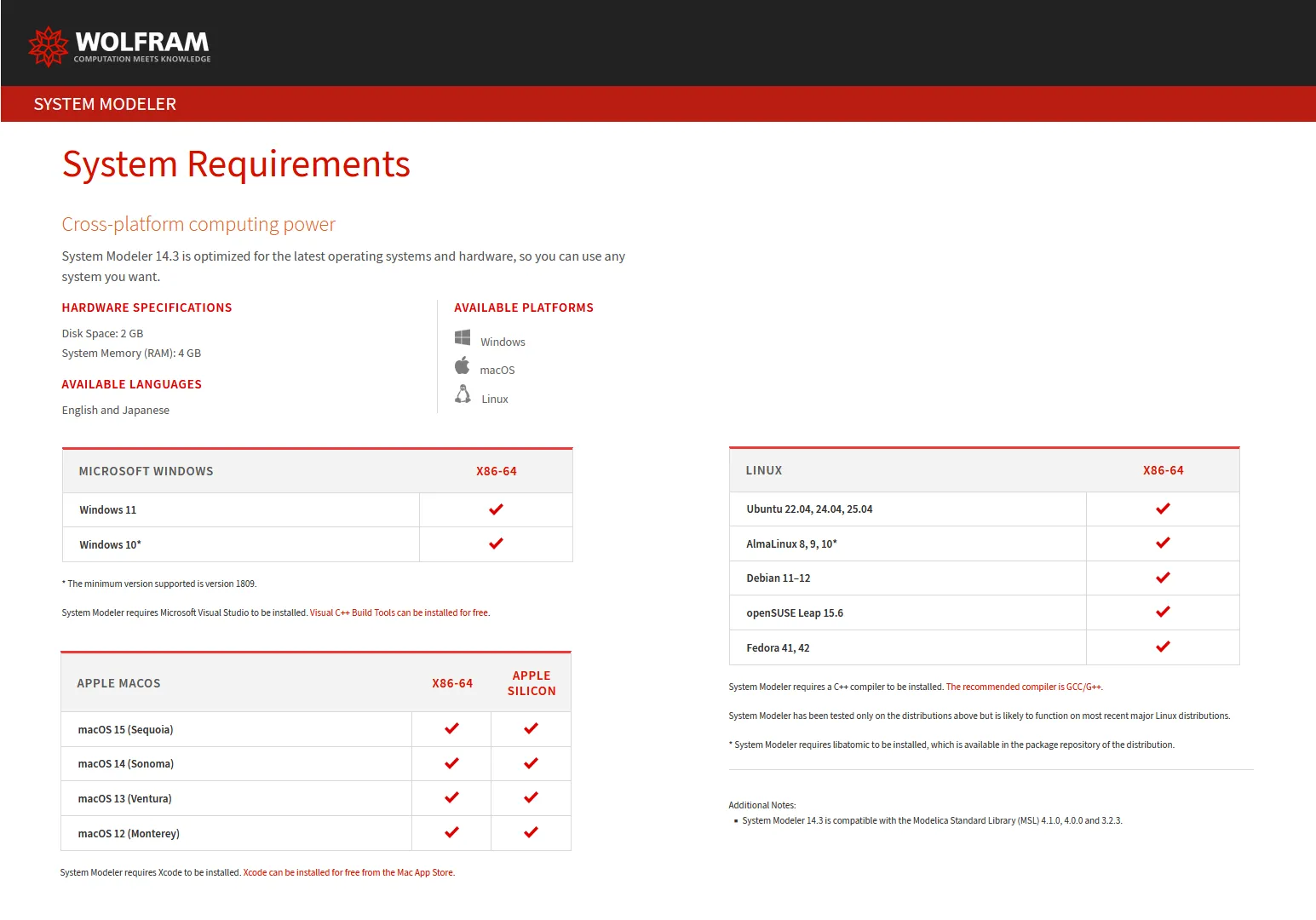
Task: Select the 'Disk Space: 2 GB' text
Action: [x=102, y=333]
